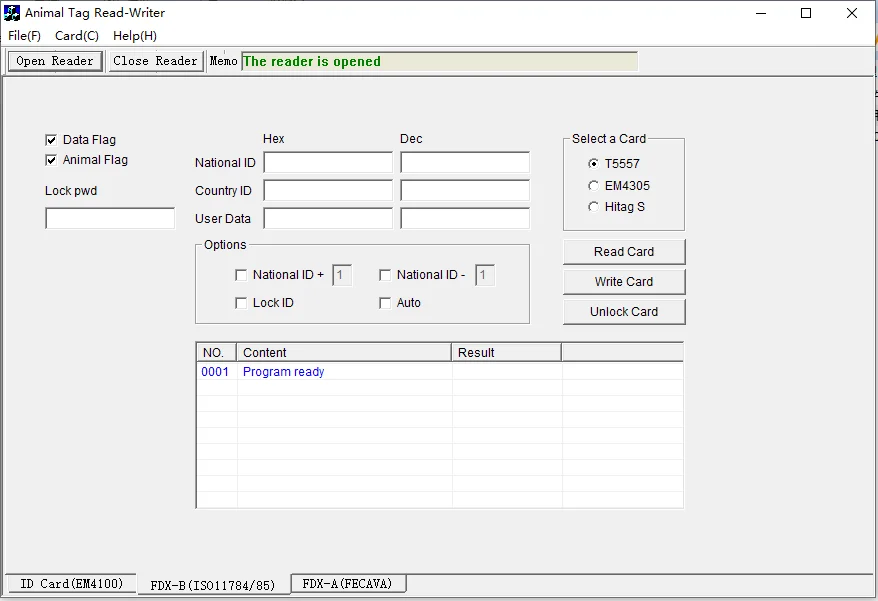The width and height of the screenshot is (878, 601).
Task: Check the National ID + option
Action: tap(241, 275)
